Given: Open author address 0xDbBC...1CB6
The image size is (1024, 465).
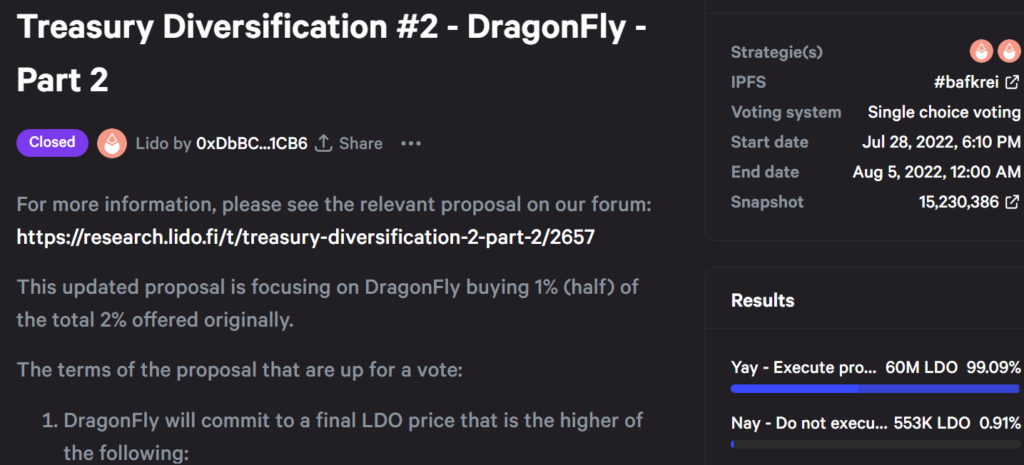Looking at the screenshot, I should tap(251, 144).
